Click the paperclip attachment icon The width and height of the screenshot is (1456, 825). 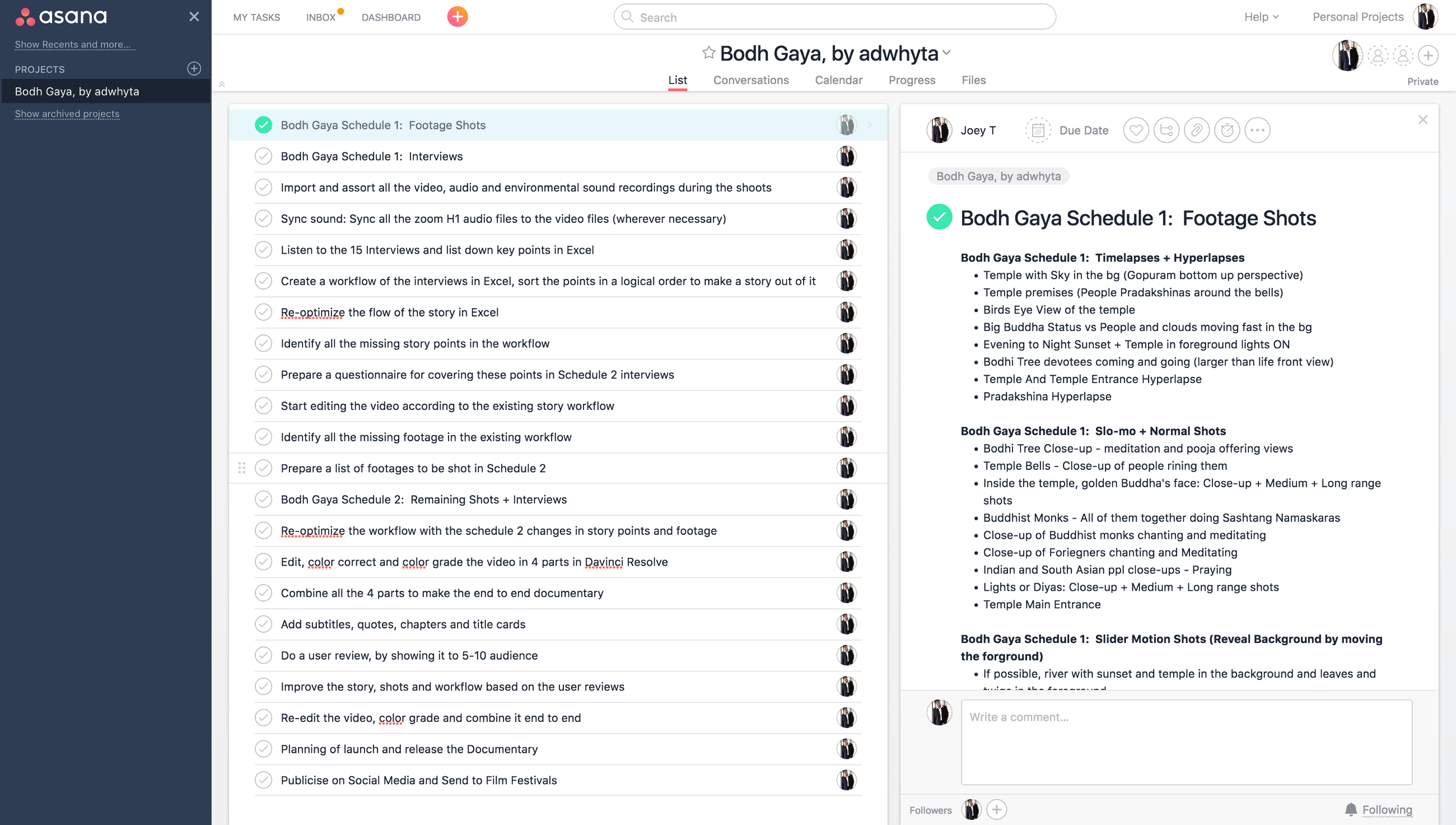pos(1196,130)
